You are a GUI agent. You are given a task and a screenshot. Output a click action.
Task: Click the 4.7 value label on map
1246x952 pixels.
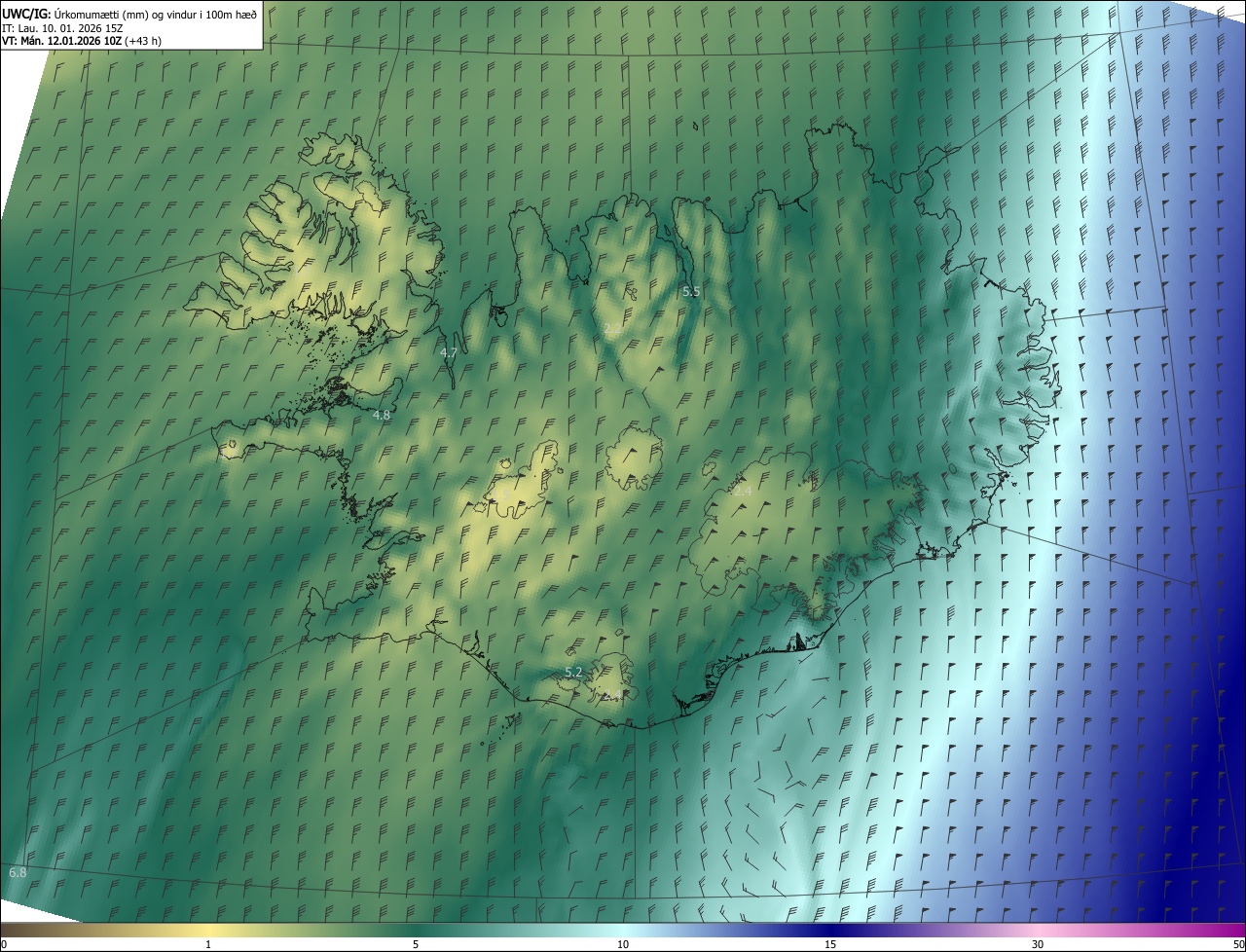click(449, 352)
